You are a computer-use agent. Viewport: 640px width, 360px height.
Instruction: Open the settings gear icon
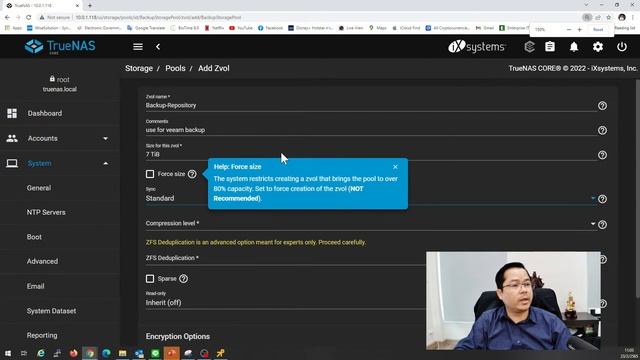(x=598, y=47)
